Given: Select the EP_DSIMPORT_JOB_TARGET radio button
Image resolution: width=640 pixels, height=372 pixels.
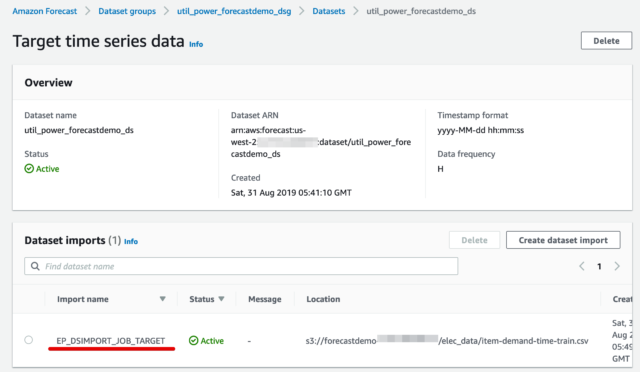Looking at the screenshot, I should pyautogui.click(x=29, y=340).
